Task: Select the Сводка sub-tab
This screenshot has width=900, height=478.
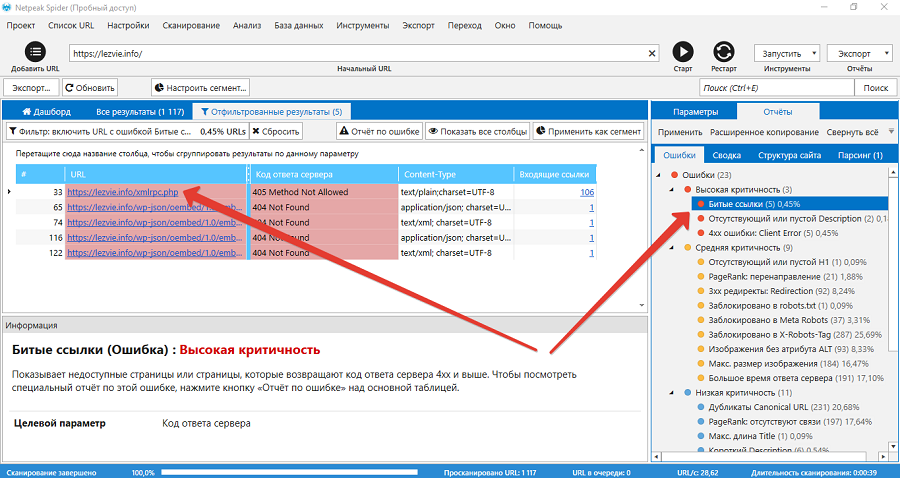Action: point(727,155)
